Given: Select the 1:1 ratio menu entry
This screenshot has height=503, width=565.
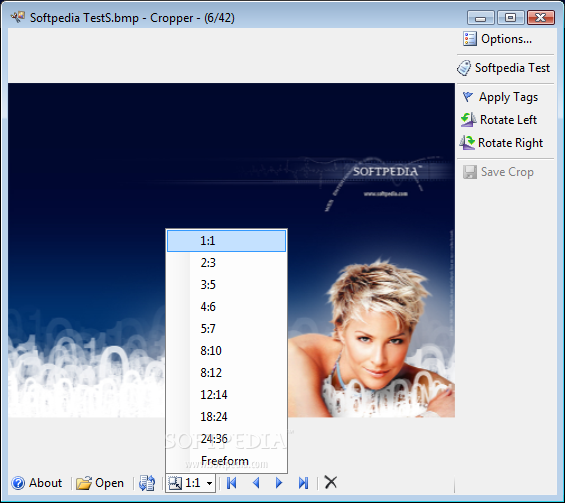Looking at the screenshot, I should [227, 241].
